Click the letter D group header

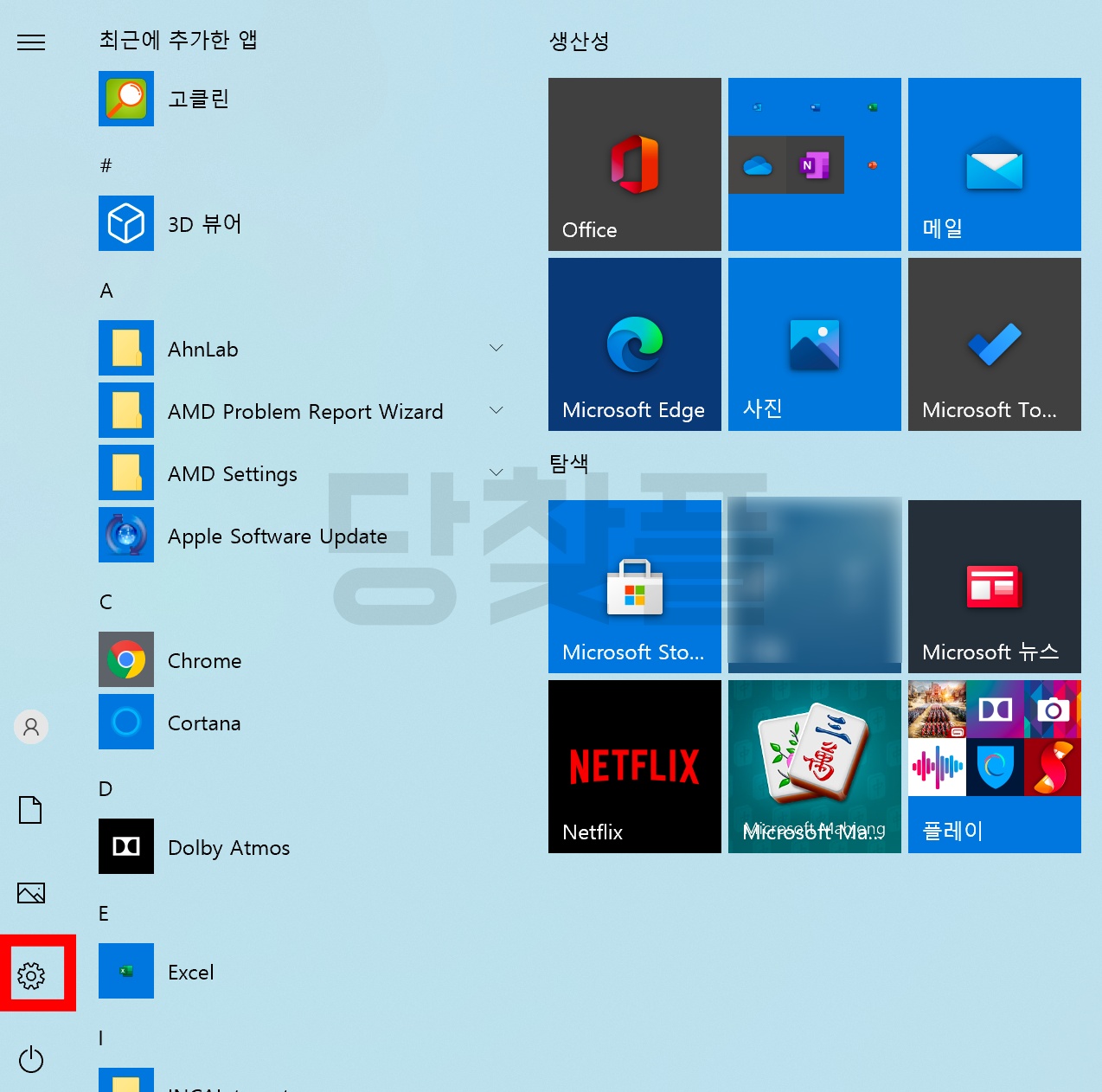pos(106,789)
